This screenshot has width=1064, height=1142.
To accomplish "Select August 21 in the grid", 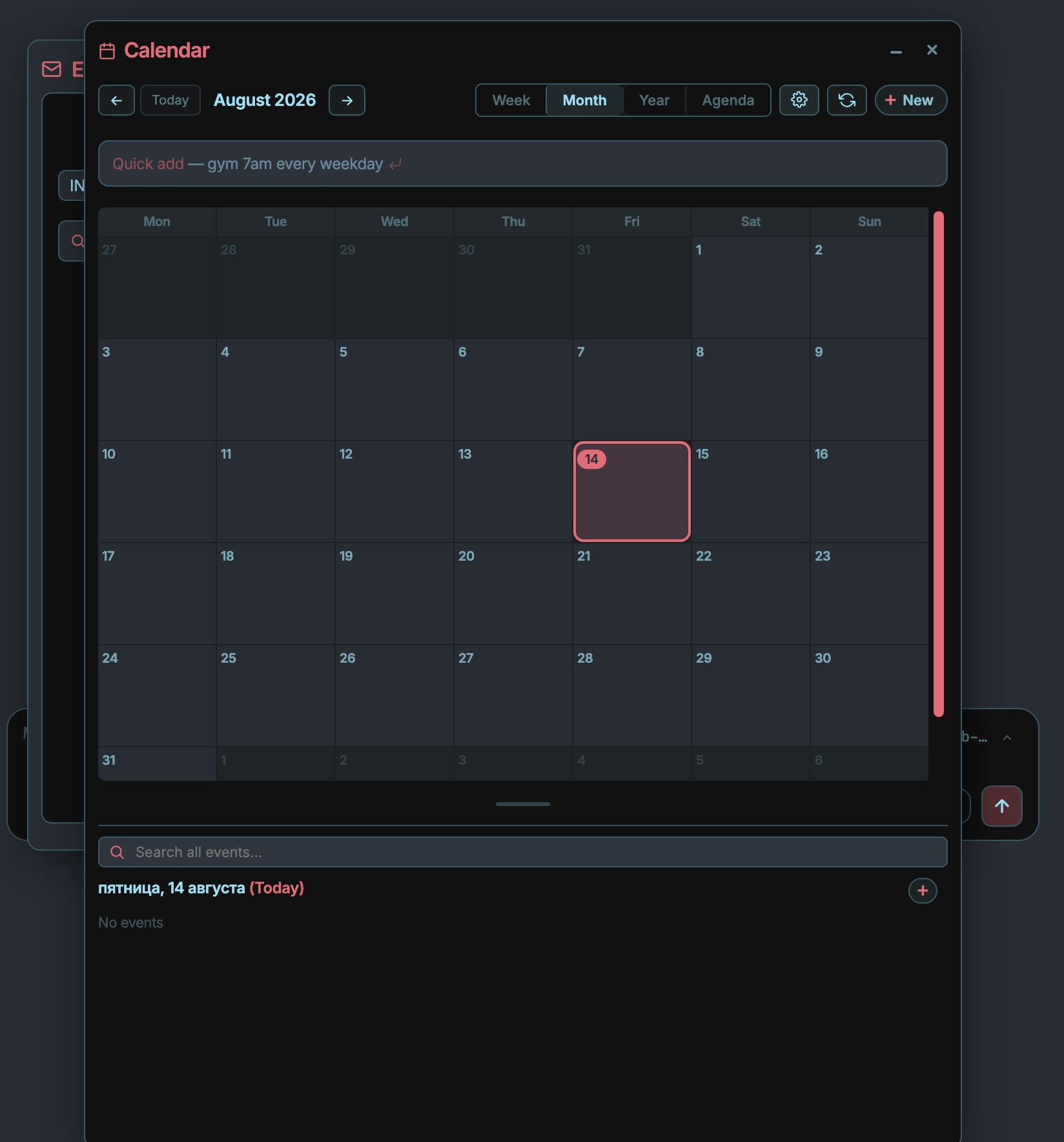I will click(x=632, y=594).
